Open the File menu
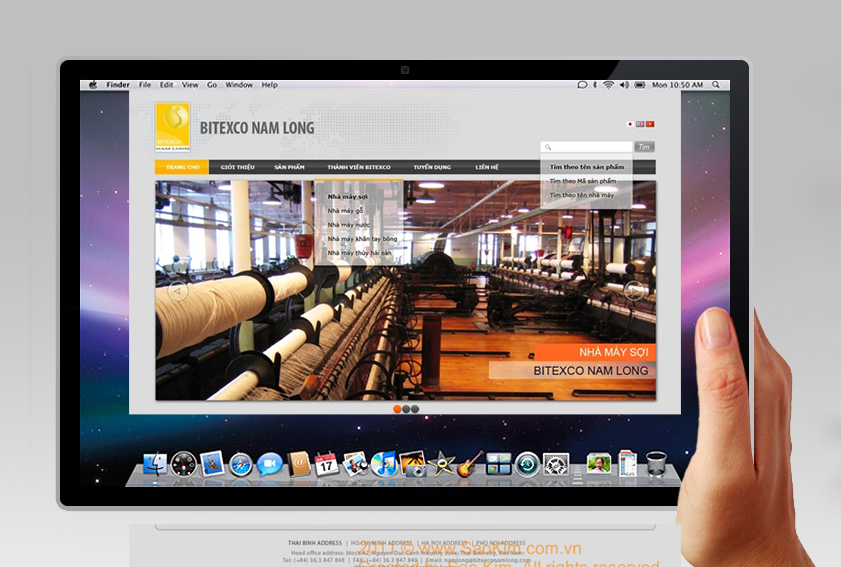 point(145,85)
